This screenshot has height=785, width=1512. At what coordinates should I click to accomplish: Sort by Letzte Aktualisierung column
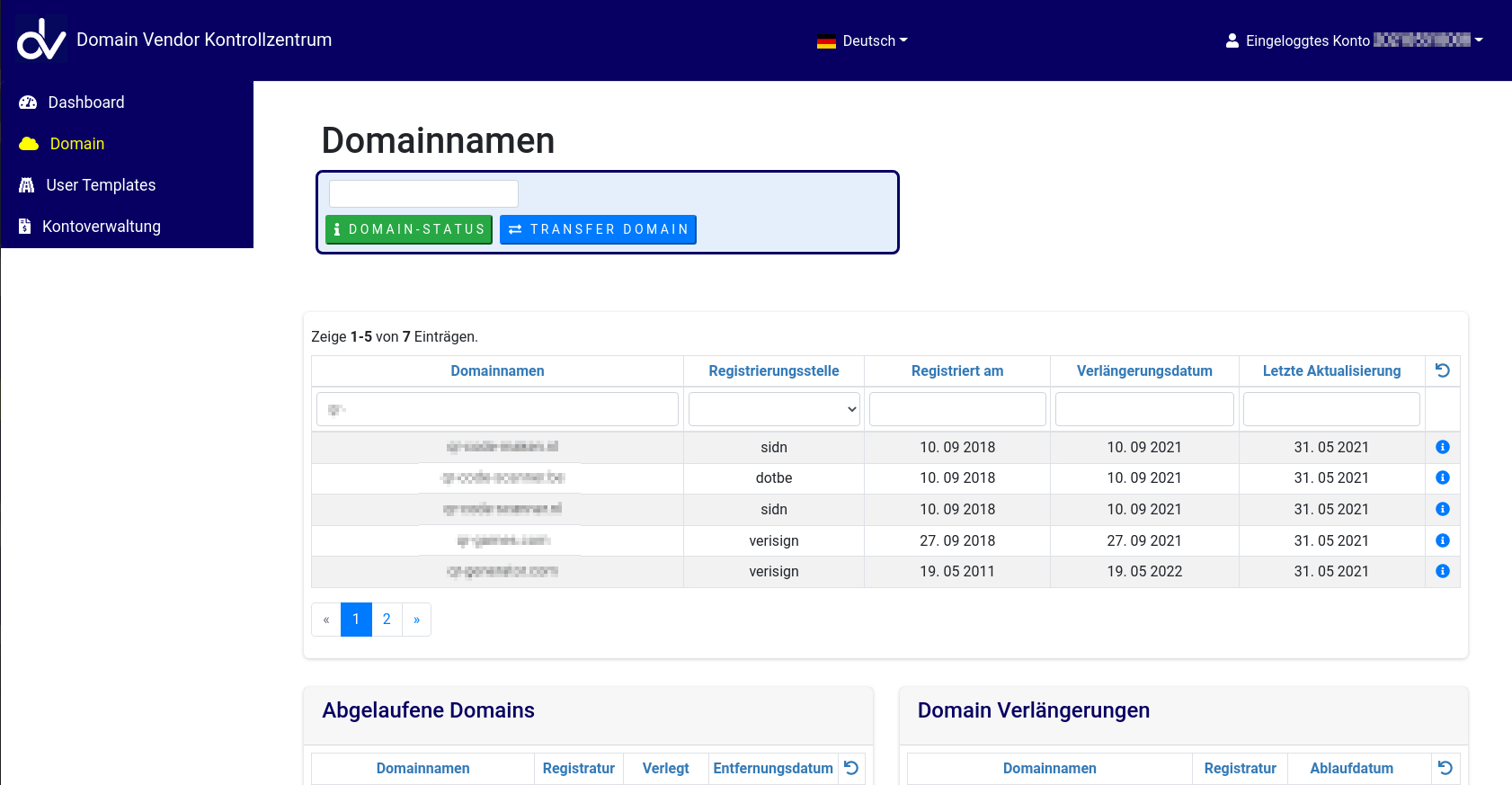click(x=1331, y=371)
